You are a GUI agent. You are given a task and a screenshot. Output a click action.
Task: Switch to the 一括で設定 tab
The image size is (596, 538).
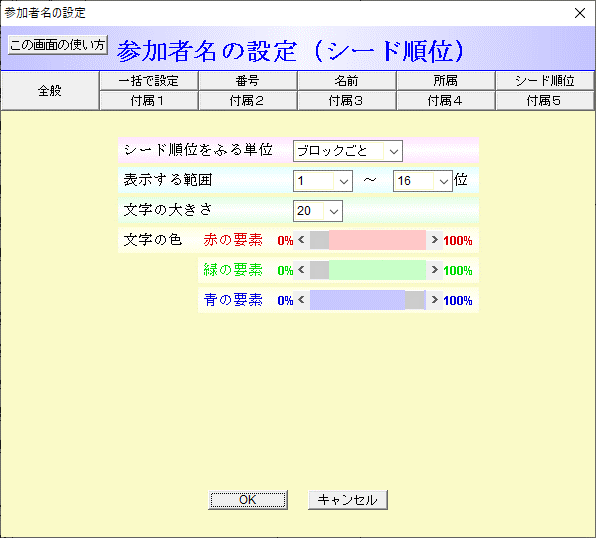(149, 81)
